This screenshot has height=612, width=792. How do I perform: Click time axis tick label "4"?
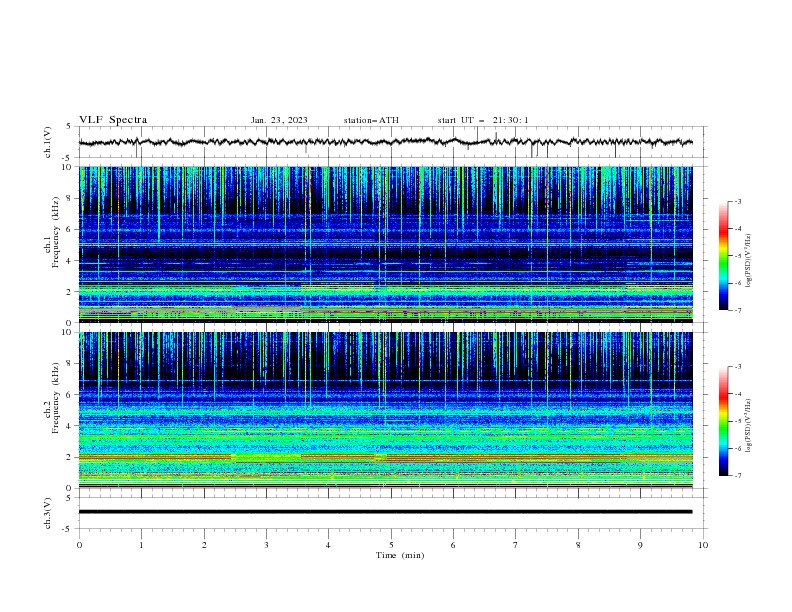pos(328,545)
